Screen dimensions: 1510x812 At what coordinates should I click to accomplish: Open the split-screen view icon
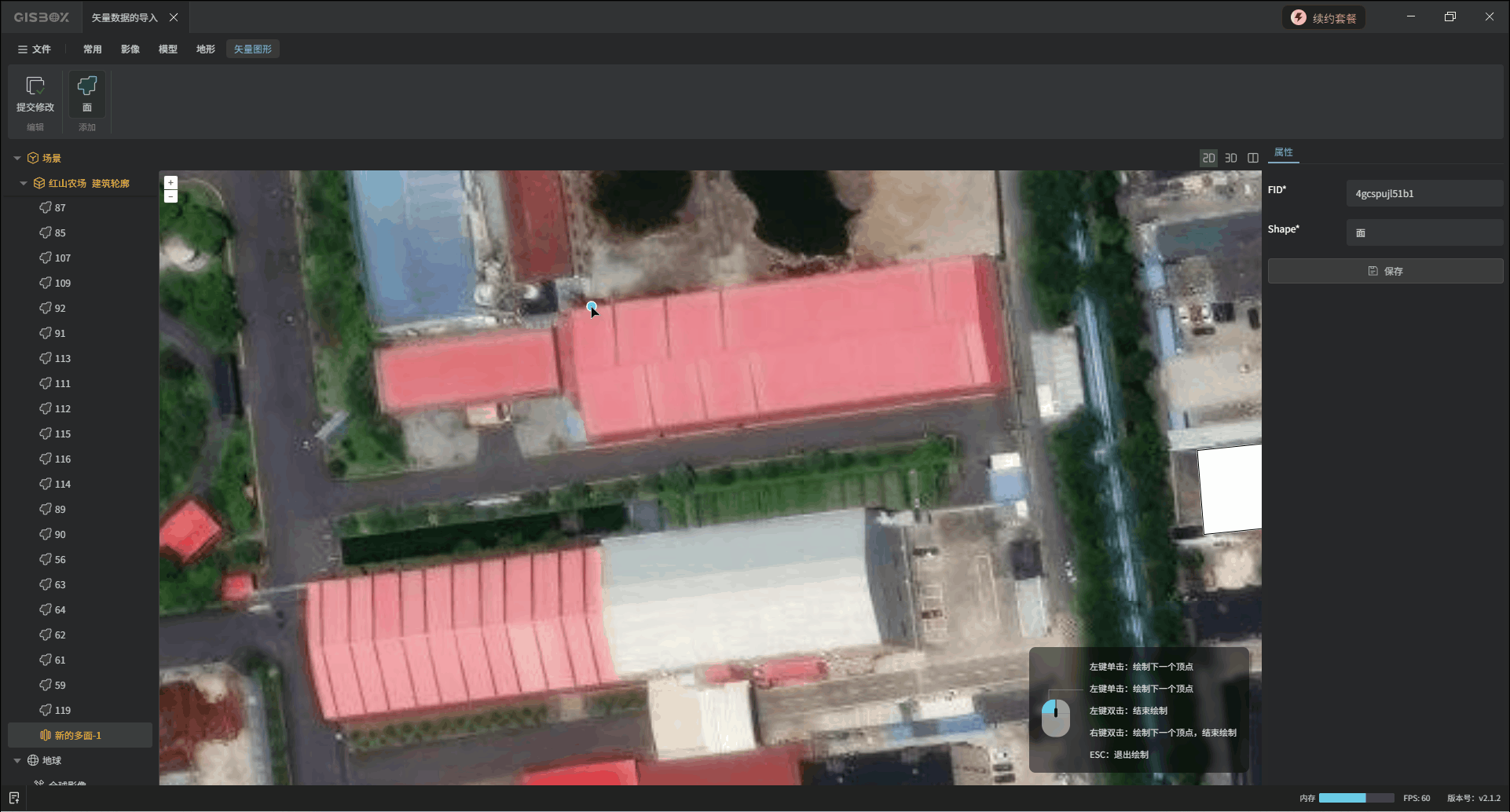point(1253,158)
